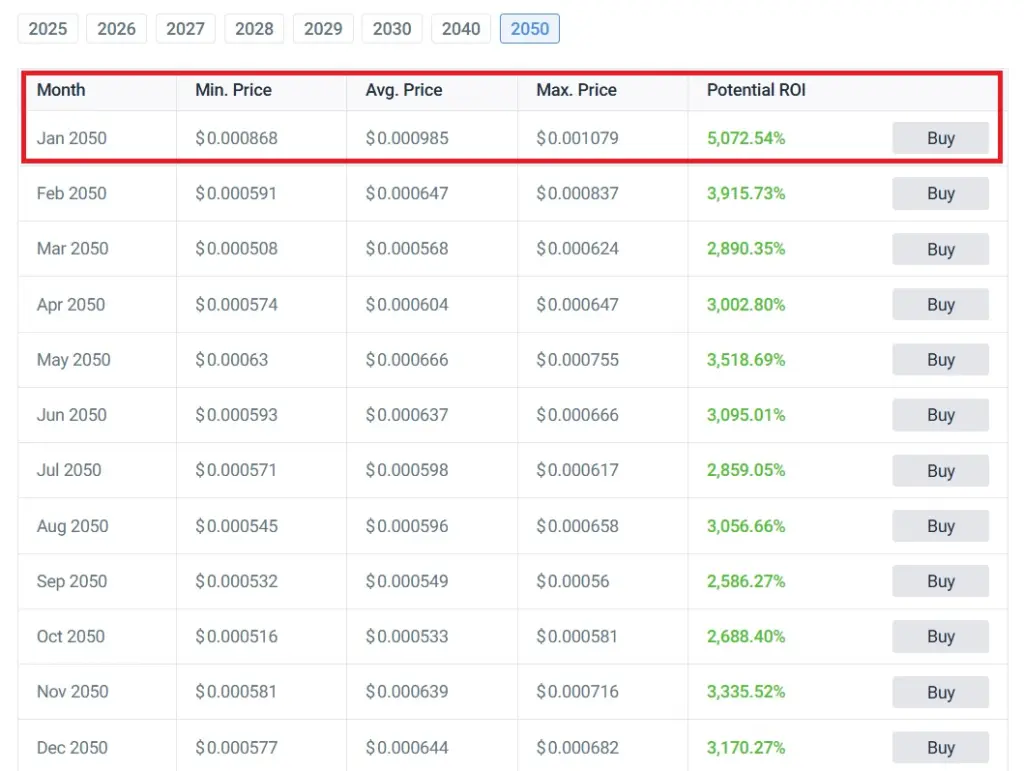The image size is (1024, 771).
Task: Click Buy for Dec 2050
Action: (x=939, y=747)
